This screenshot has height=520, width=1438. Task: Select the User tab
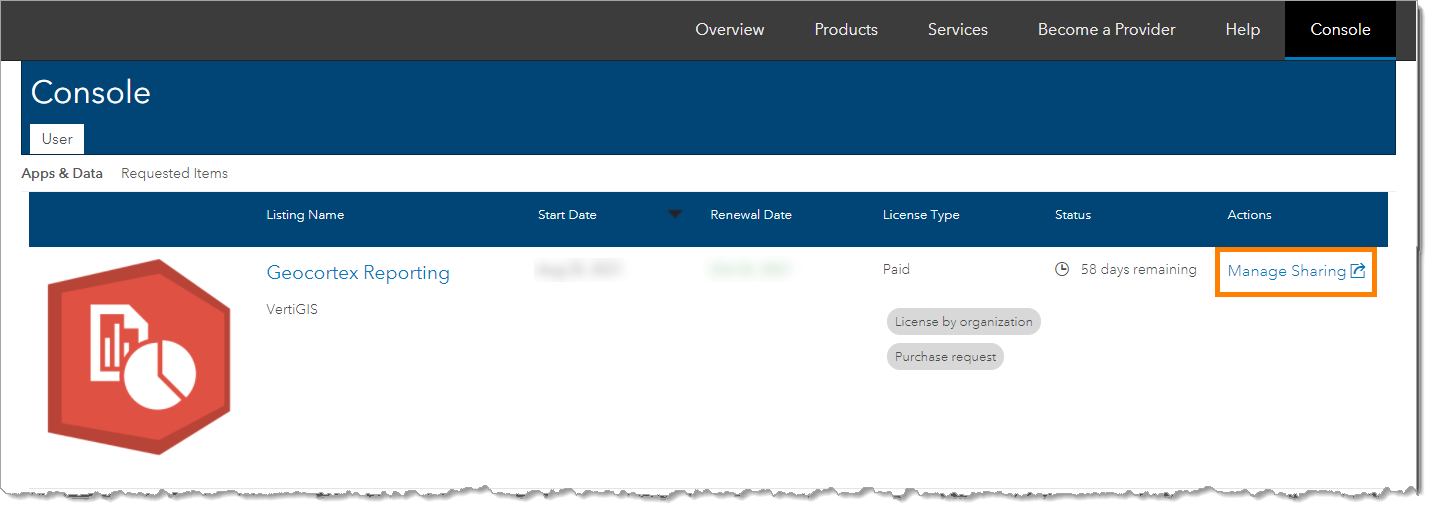coord(57,139)
